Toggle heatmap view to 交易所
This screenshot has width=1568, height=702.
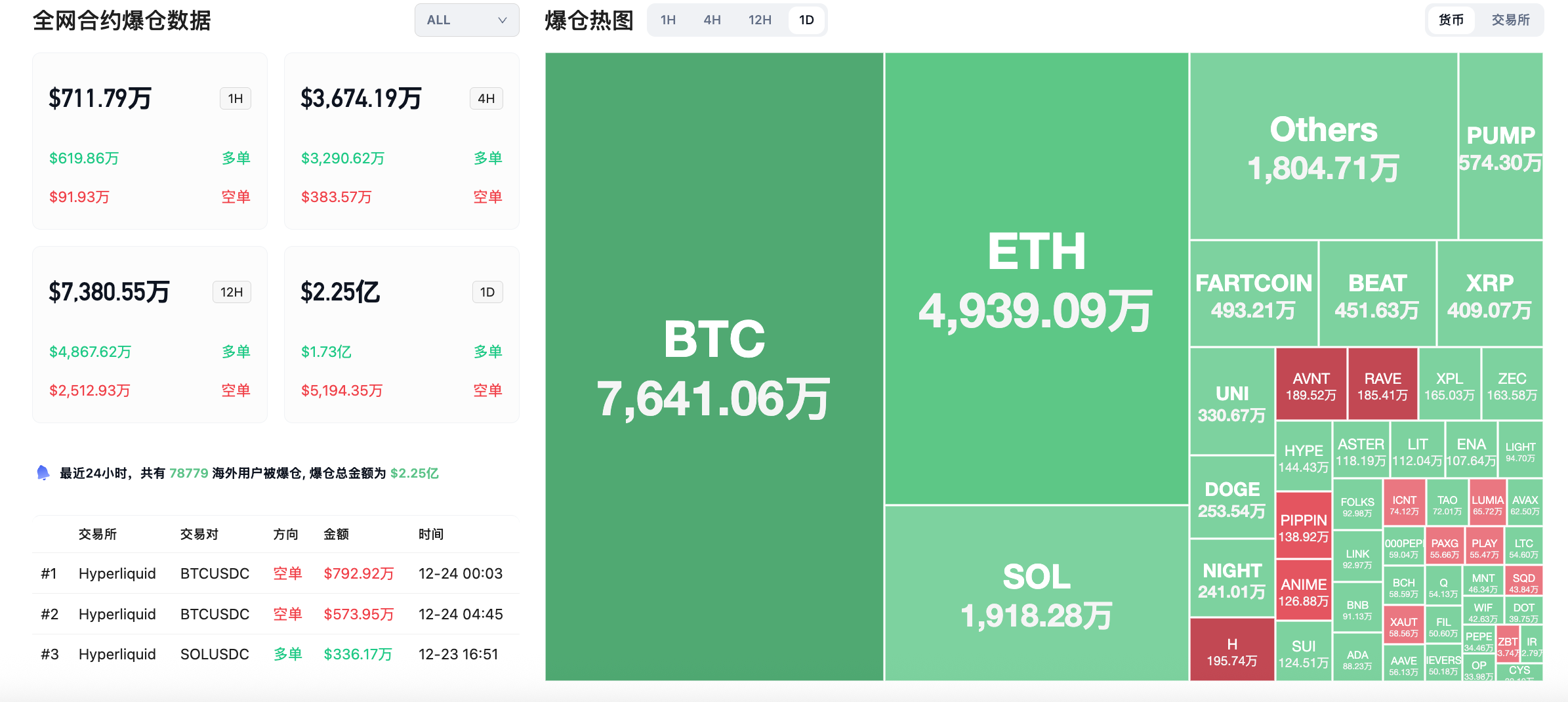1510,20
